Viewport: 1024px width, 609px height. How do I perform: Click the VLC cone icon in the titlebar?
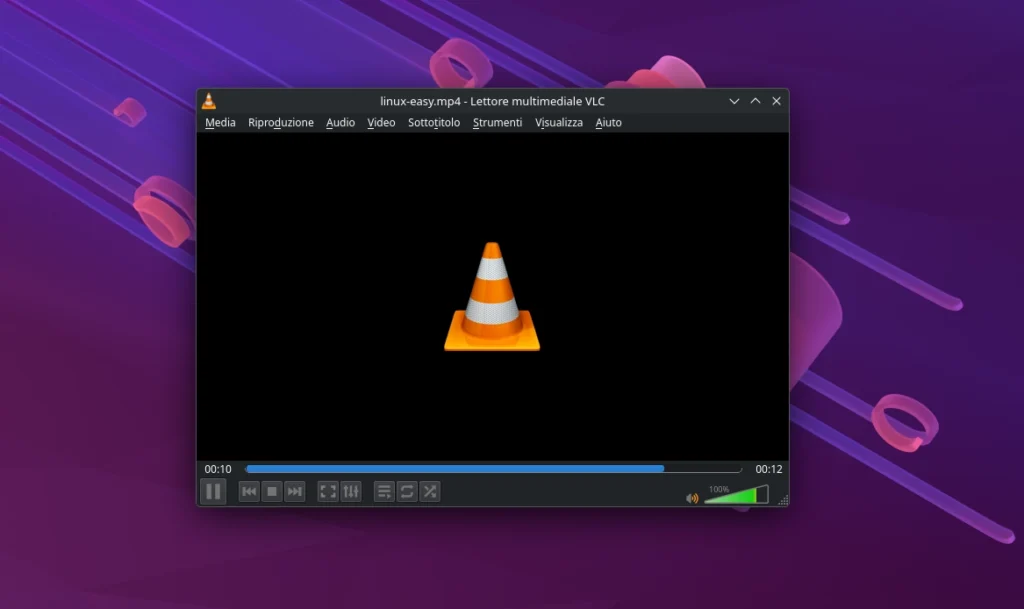pyautogui.click(x=209, y=100)
